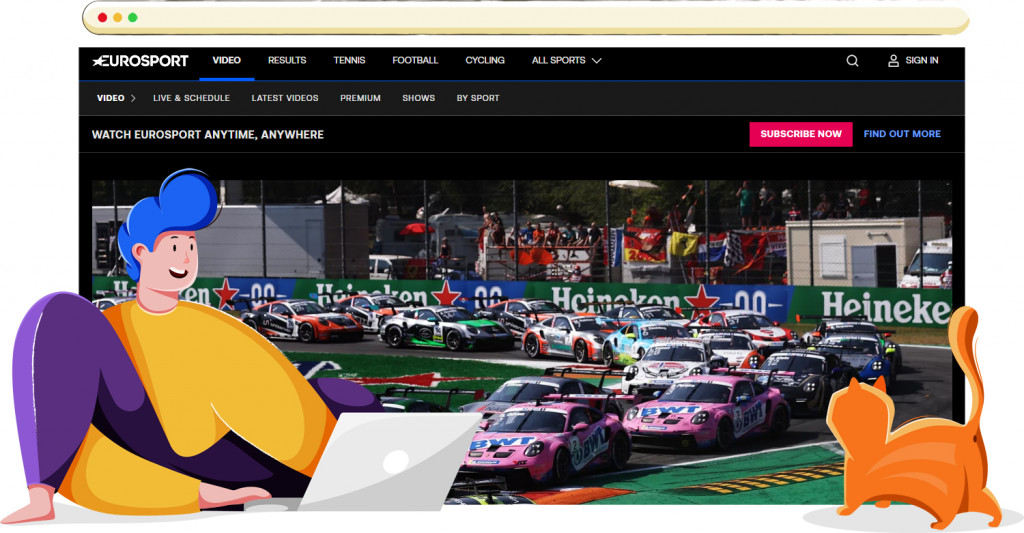
Task: Click the racing cars hero video image
Action: click(521, 342)
